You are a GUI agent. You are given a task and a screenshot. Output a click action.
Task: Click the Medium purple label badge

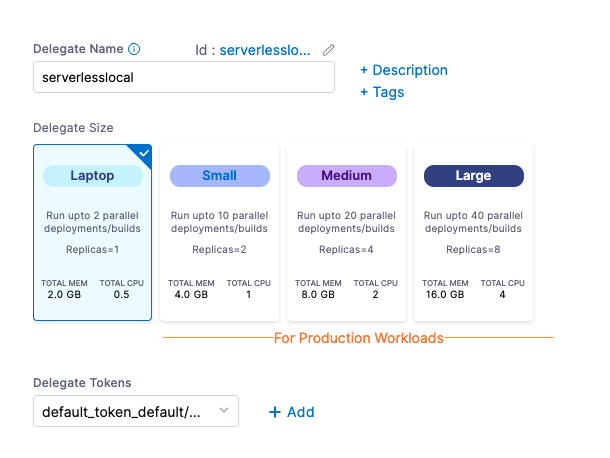347,176
